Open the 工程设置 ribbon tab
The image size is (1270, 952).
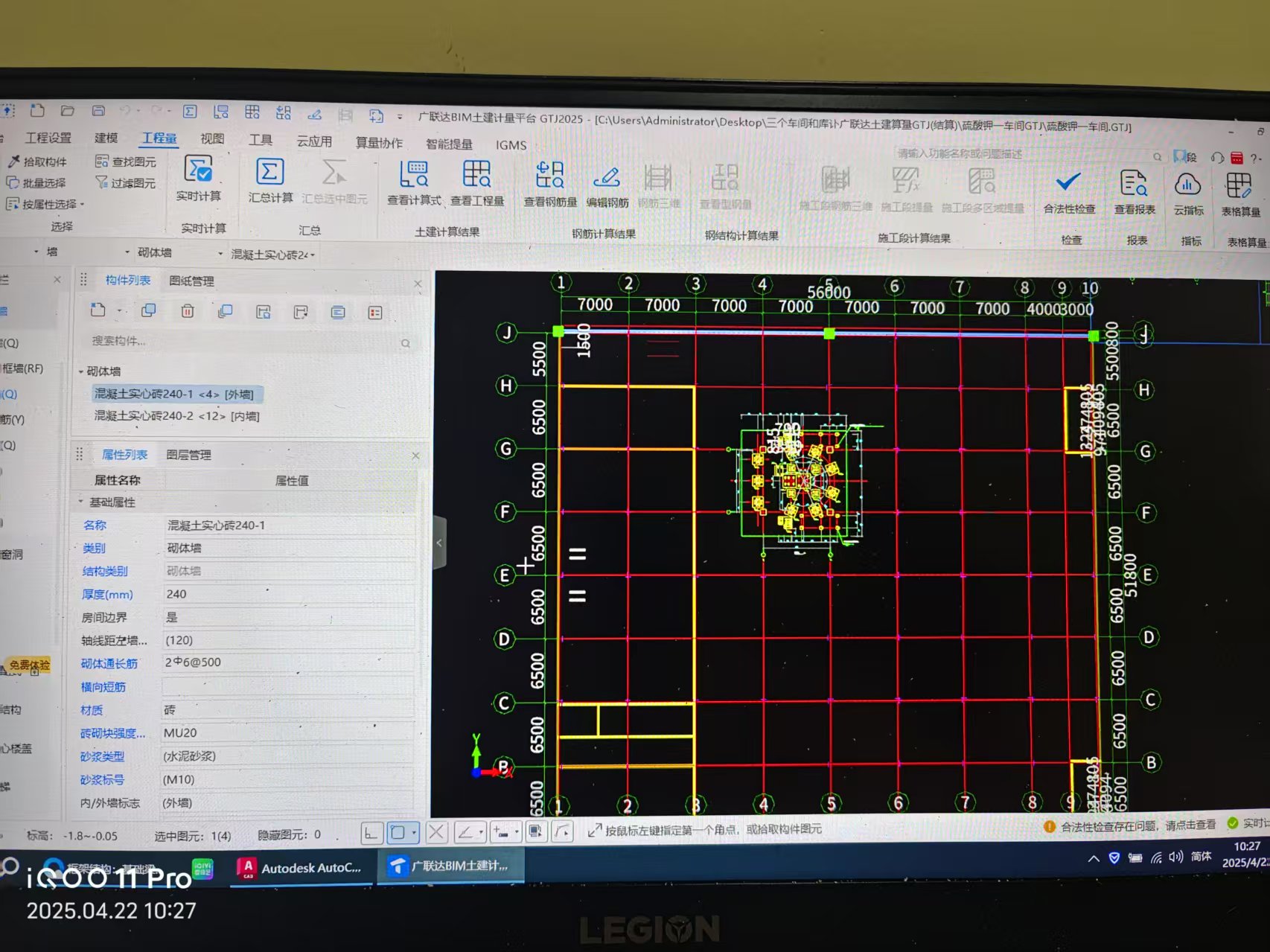pos(48,138)
